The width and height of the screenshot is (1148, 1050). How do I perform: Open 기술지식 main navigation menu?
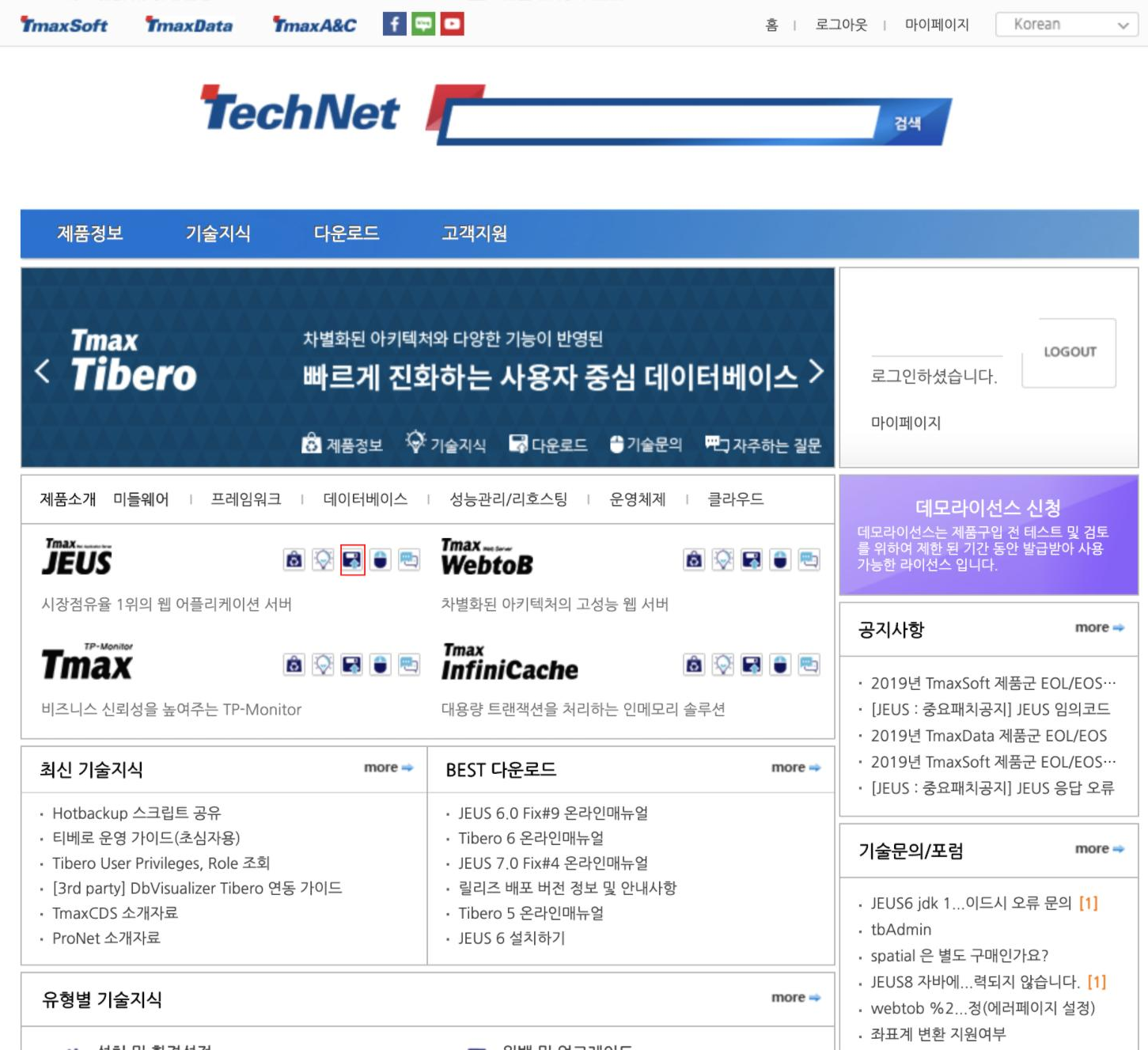[218, 233]
